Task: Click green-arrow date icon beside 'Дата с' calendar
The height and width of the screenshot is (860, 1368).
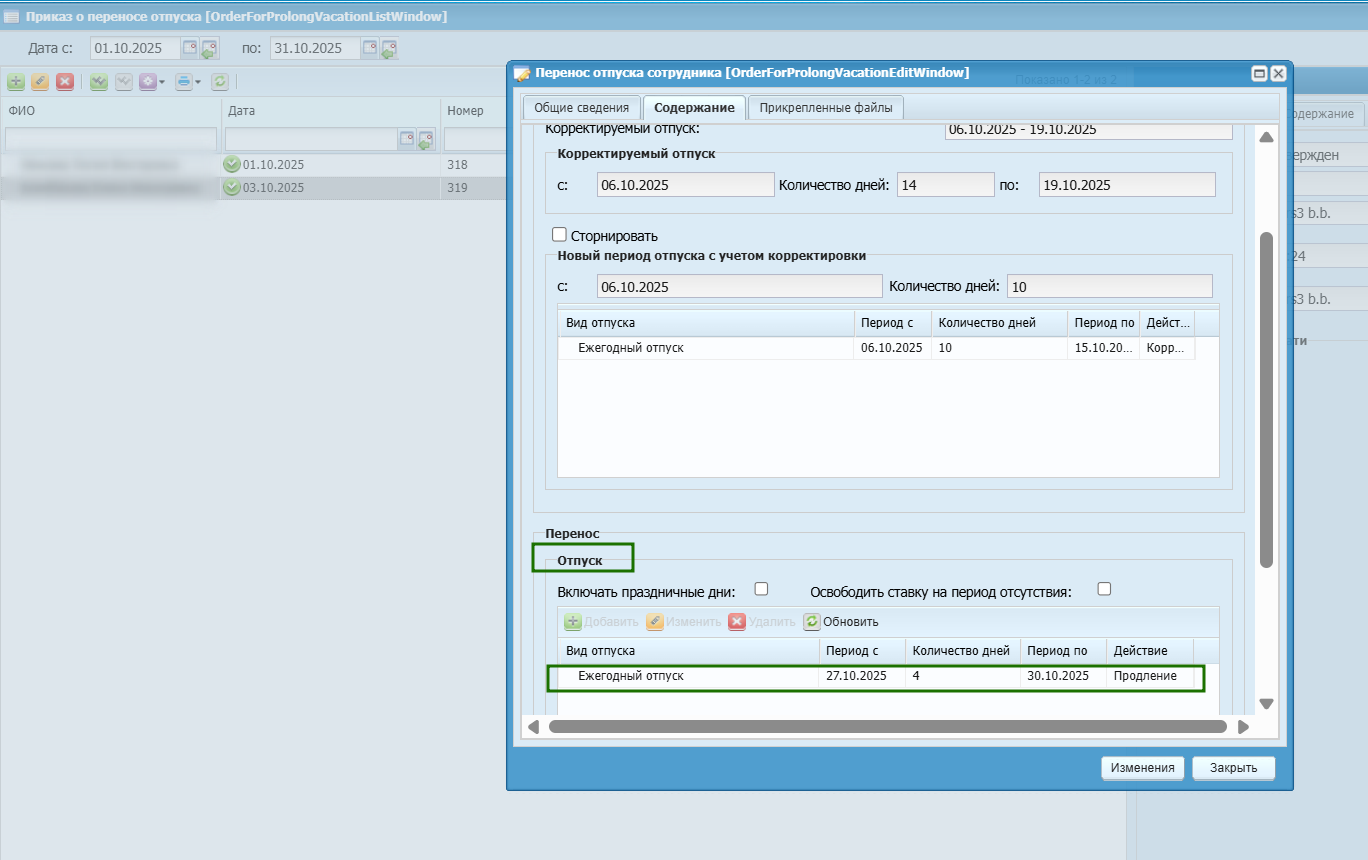Action: point(209,48)
